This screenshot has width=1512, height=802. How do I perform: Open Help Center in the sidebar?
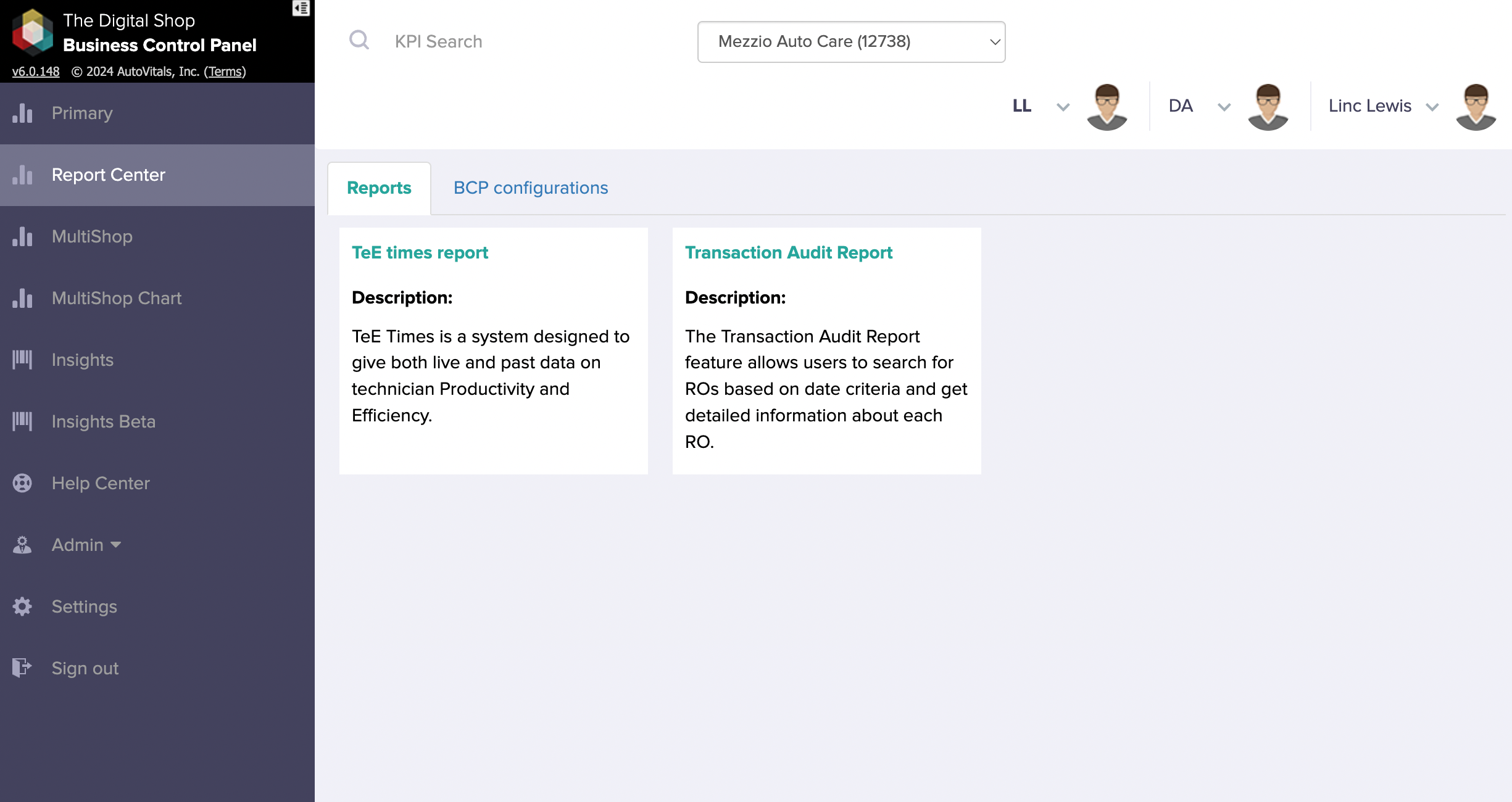coord(157,484)
